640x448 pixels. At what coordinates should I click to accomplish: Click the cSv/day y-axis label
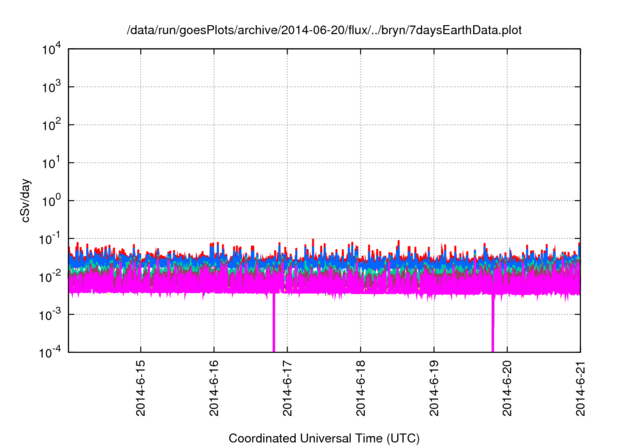pyautogui.click(x=26, y=200)
